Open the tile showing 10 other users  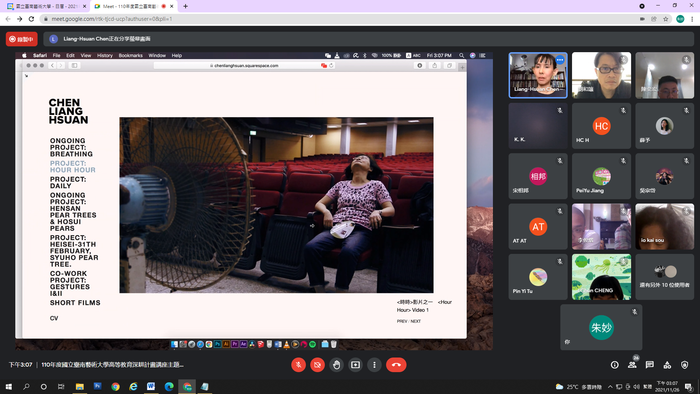pyautogui.click(x=664, y=277)
